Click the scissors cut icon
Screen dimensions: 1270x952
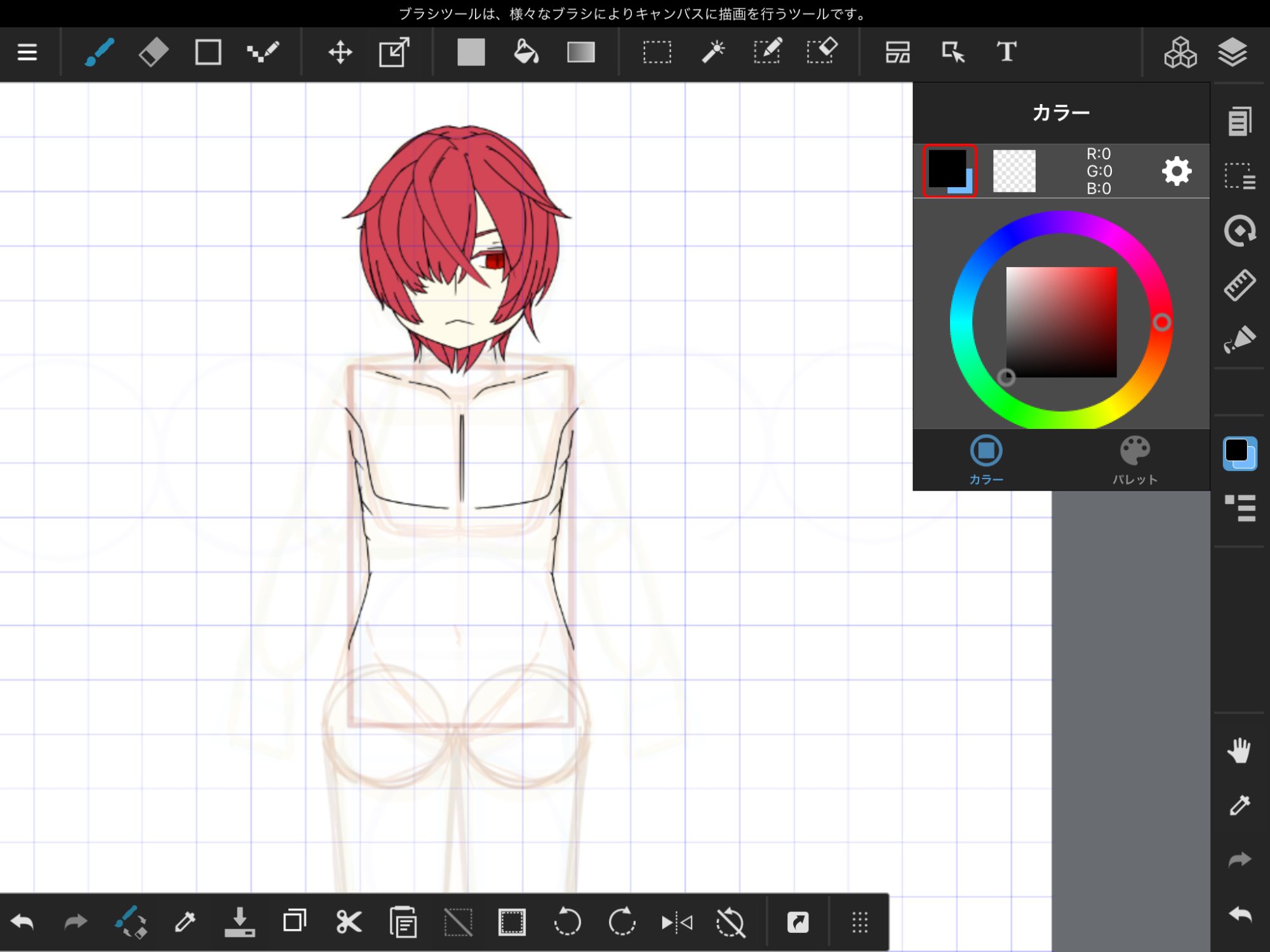[349, 922]
